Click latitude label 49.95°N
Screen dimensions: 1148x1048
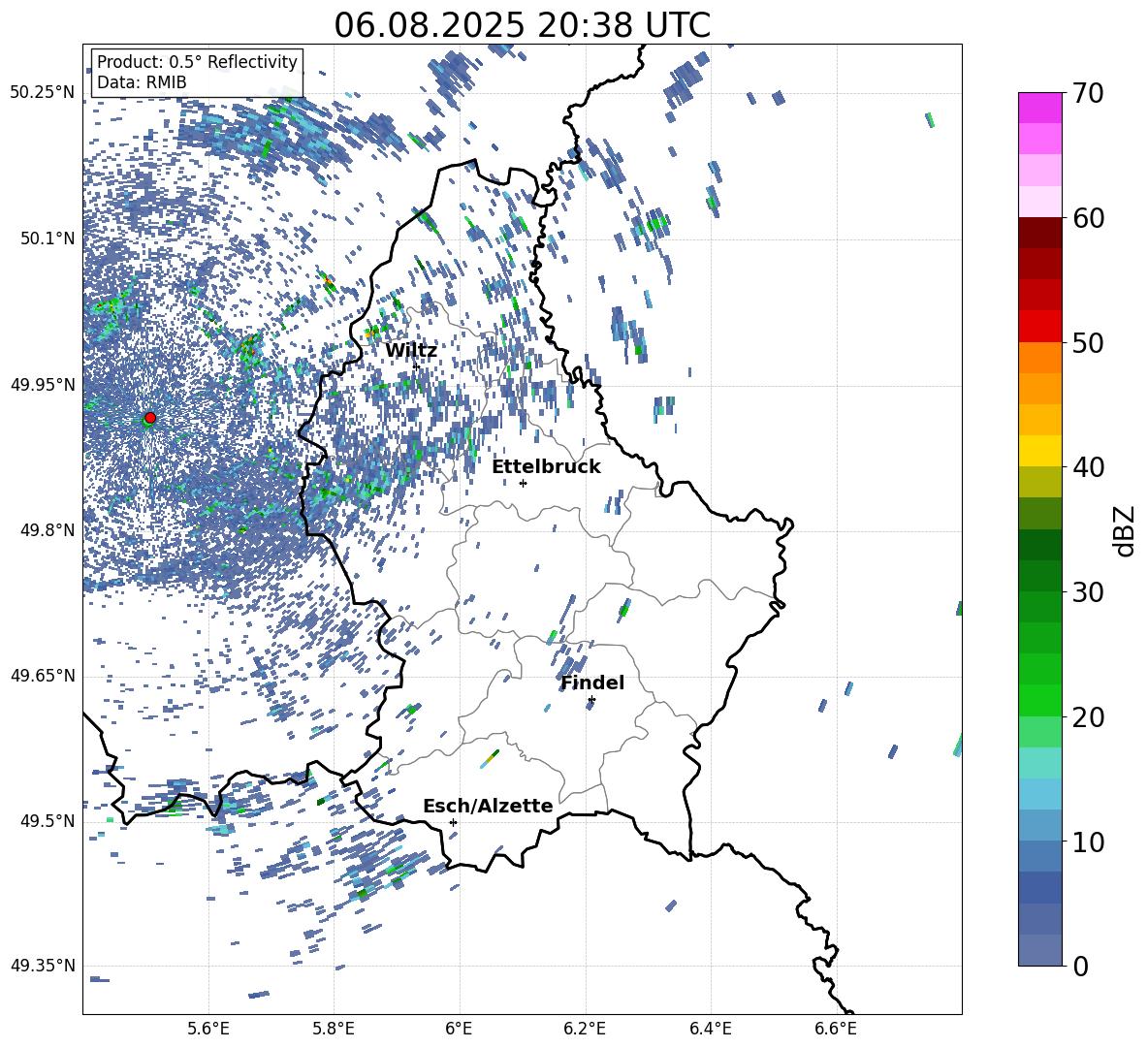coord(43,385)
